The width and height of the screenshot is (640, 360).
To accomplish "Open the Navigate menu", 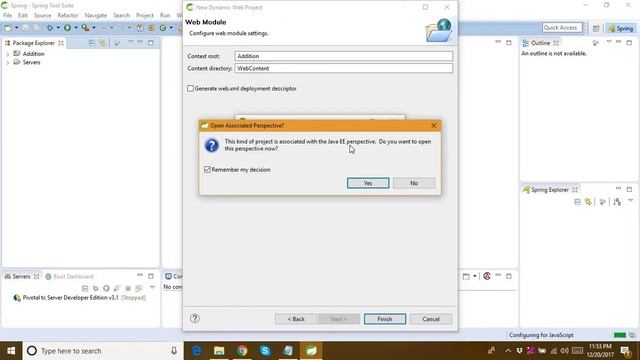I will 96,15.
